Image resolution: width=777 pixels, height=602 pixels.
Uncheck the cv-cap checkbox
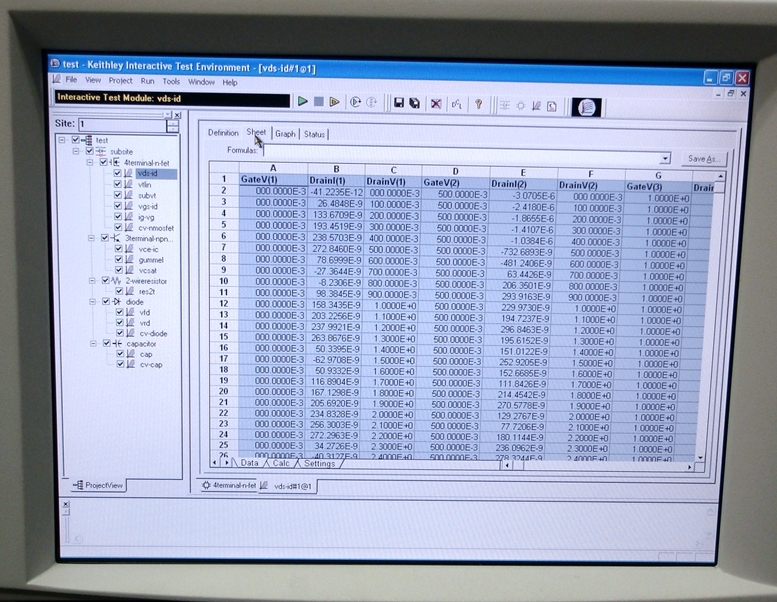click(120, 364)
